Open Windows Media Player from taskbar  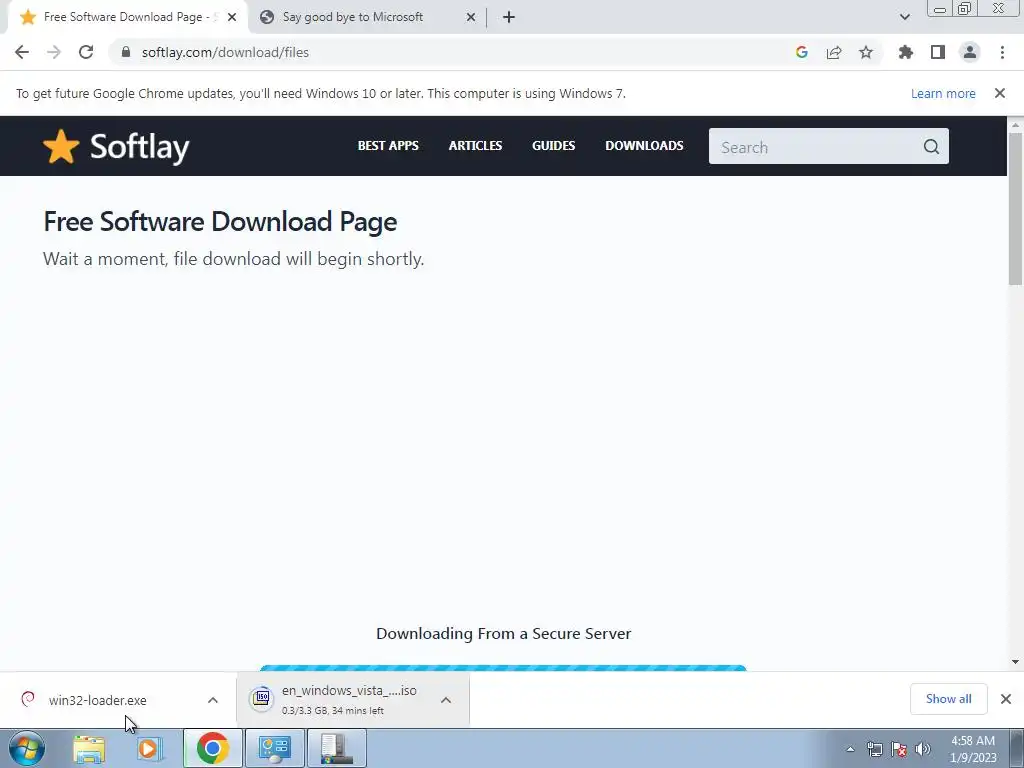(149, 748)
